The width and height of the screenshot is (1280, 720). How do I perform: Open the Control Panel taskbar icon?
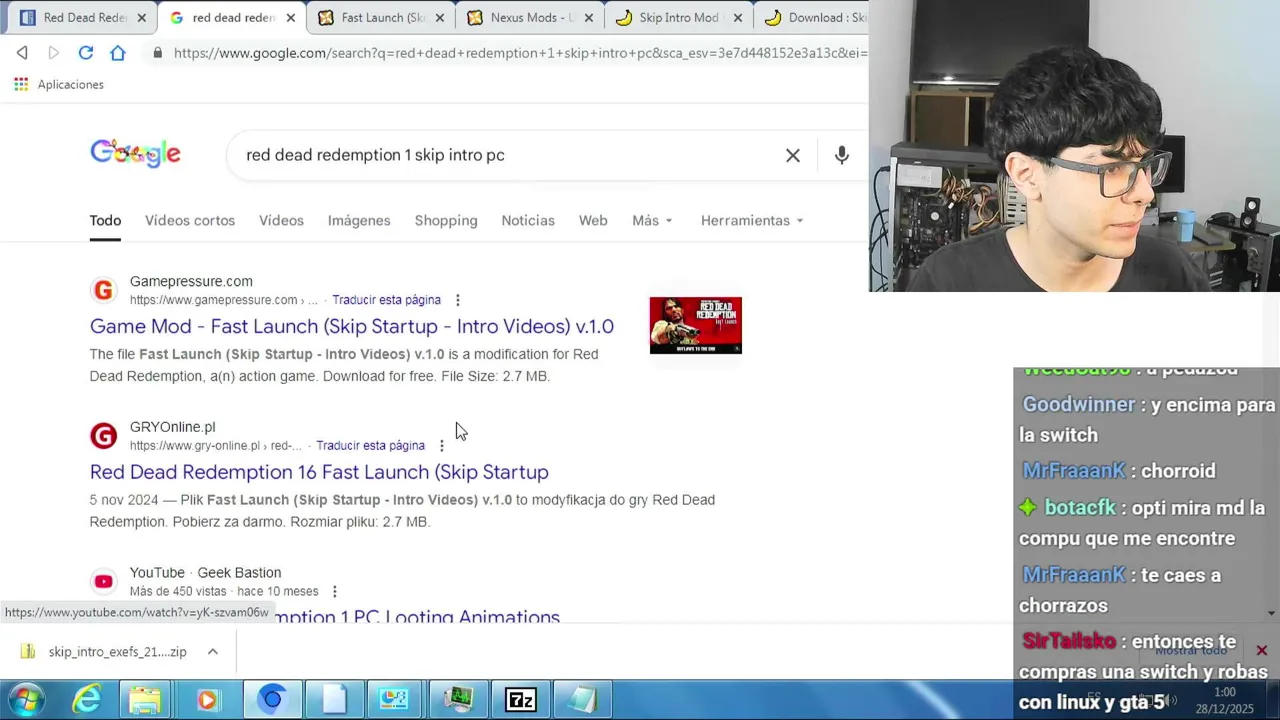394,700
